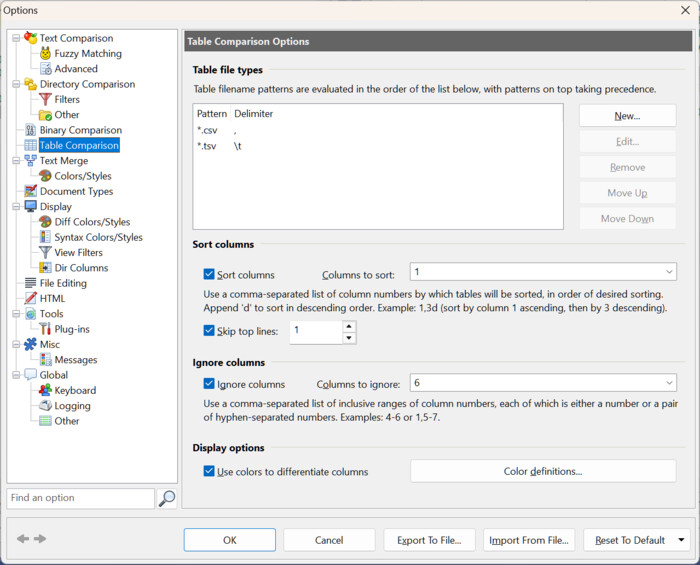
Task: Open the Reset To Default dropdown arrow
Action: click(681, 540)
